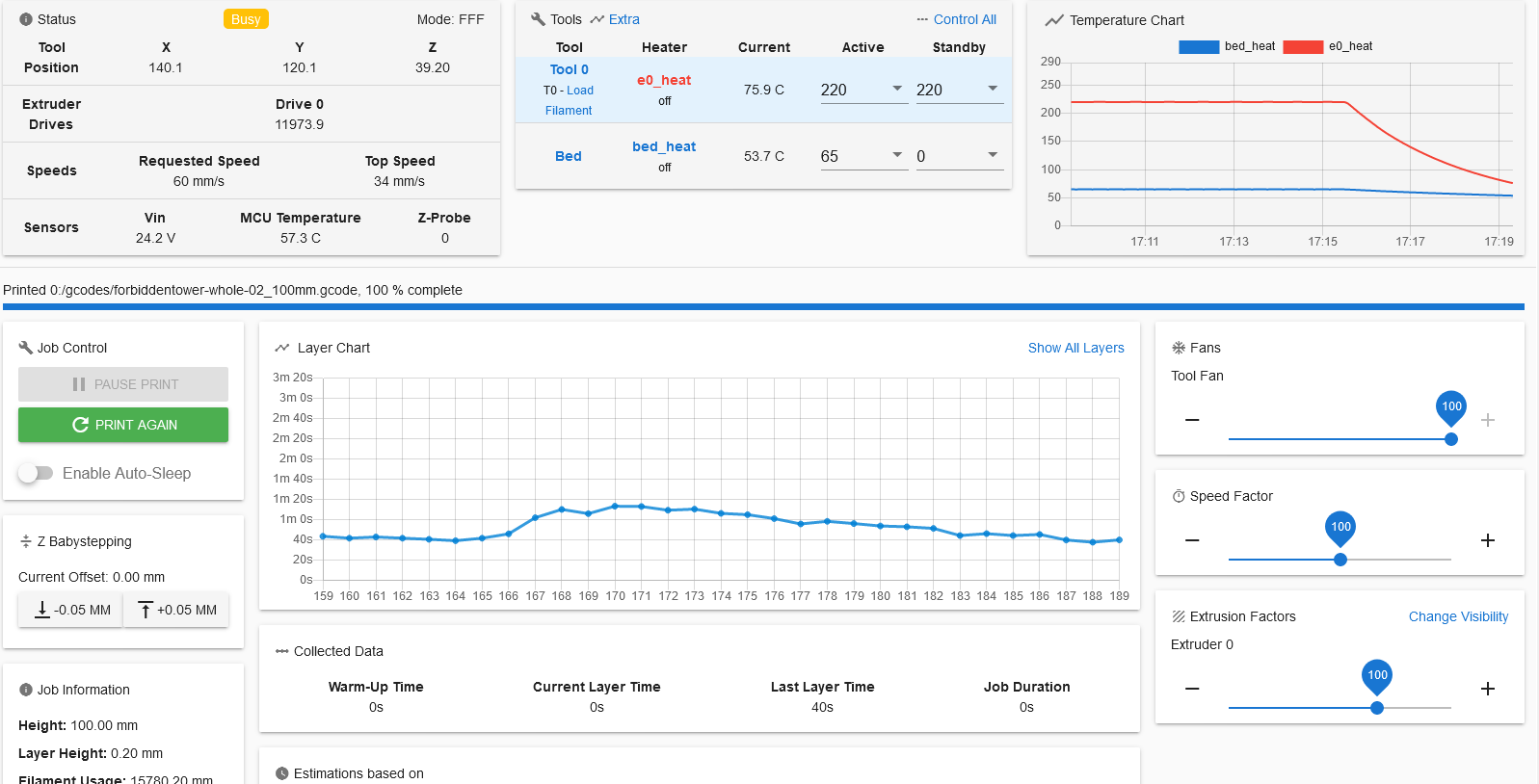The image size is (1539, 784).
Task: Click the Z position value 39.20
Action: click(433, 67)
